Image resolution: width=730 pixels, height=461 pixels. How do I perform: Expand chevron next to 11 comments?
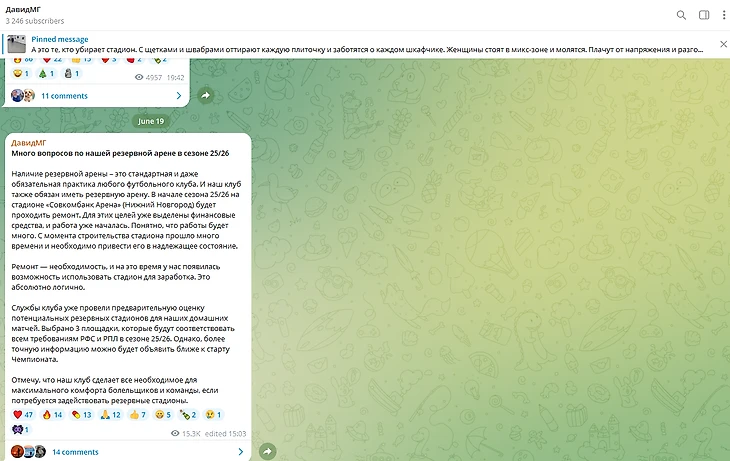179,96
